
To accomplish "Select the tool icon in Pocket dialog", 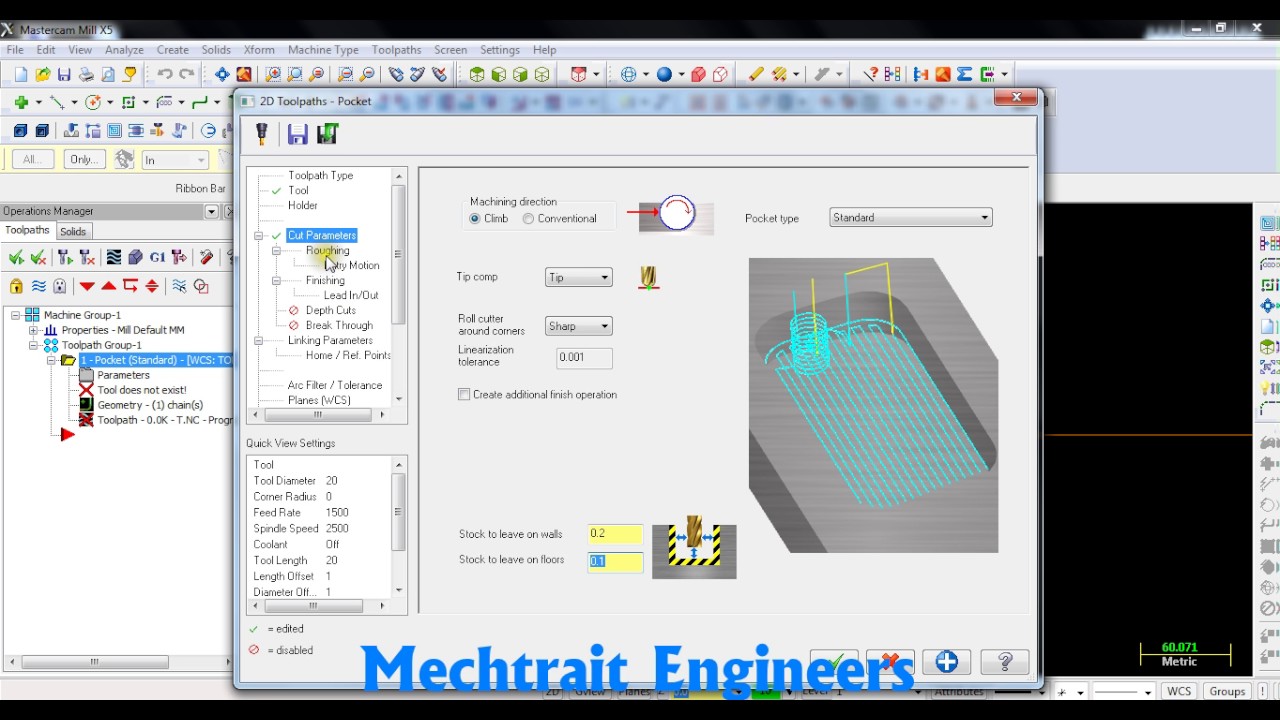I will 262,134.
